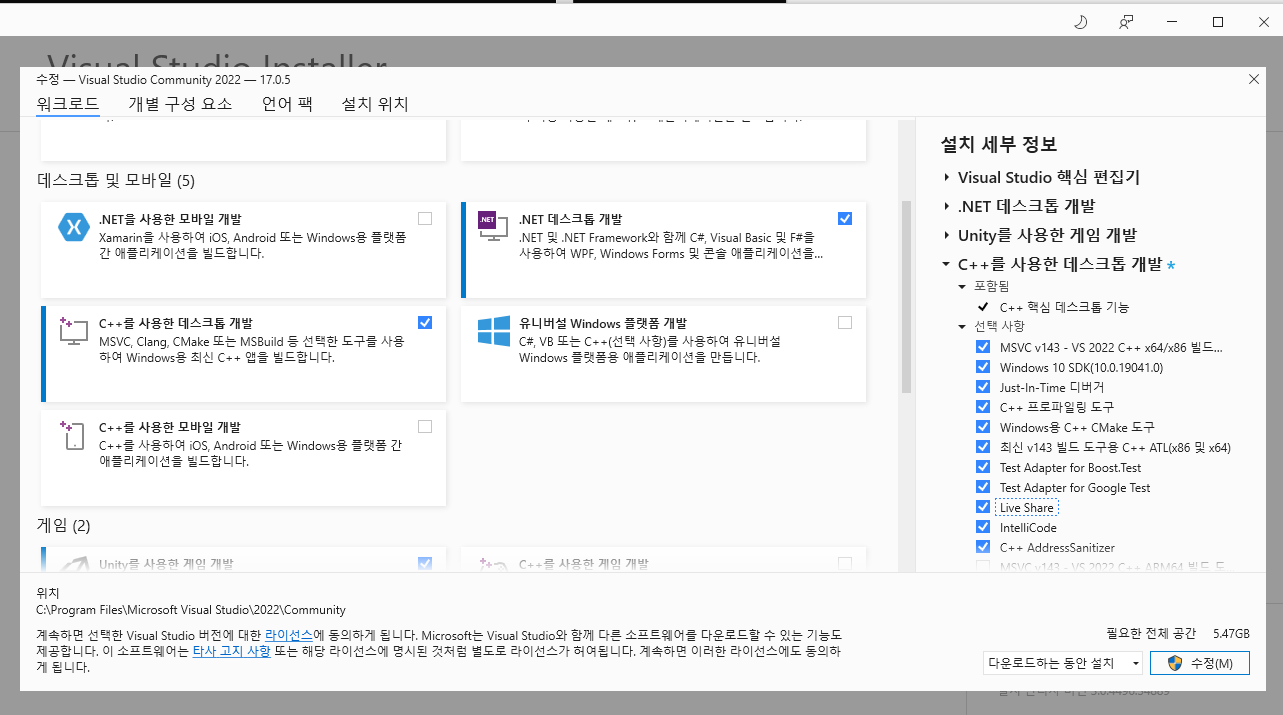
Task: Uncheck Windows 10 SDK(10.0.19041.0) option
Action: click(983, 367)
